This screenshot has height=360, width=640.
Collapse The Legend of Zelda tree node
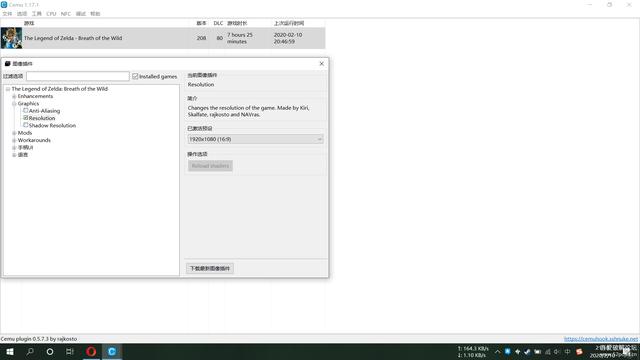[8, 89]
